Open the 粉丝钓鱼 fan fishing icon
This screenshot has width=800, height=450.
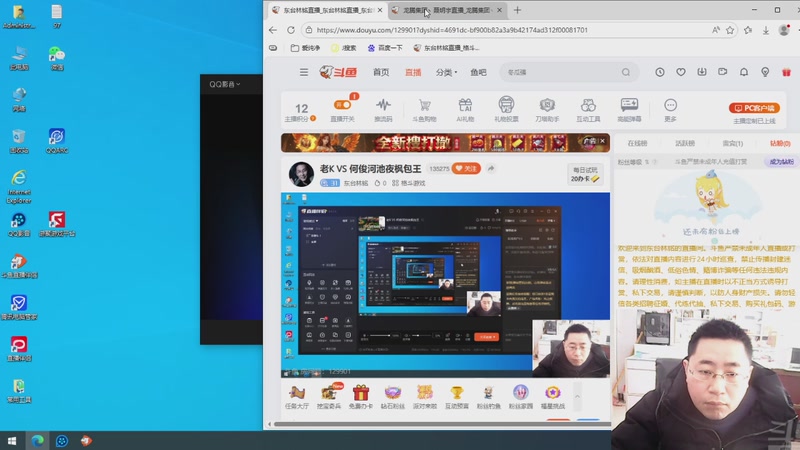click(488, 397)
